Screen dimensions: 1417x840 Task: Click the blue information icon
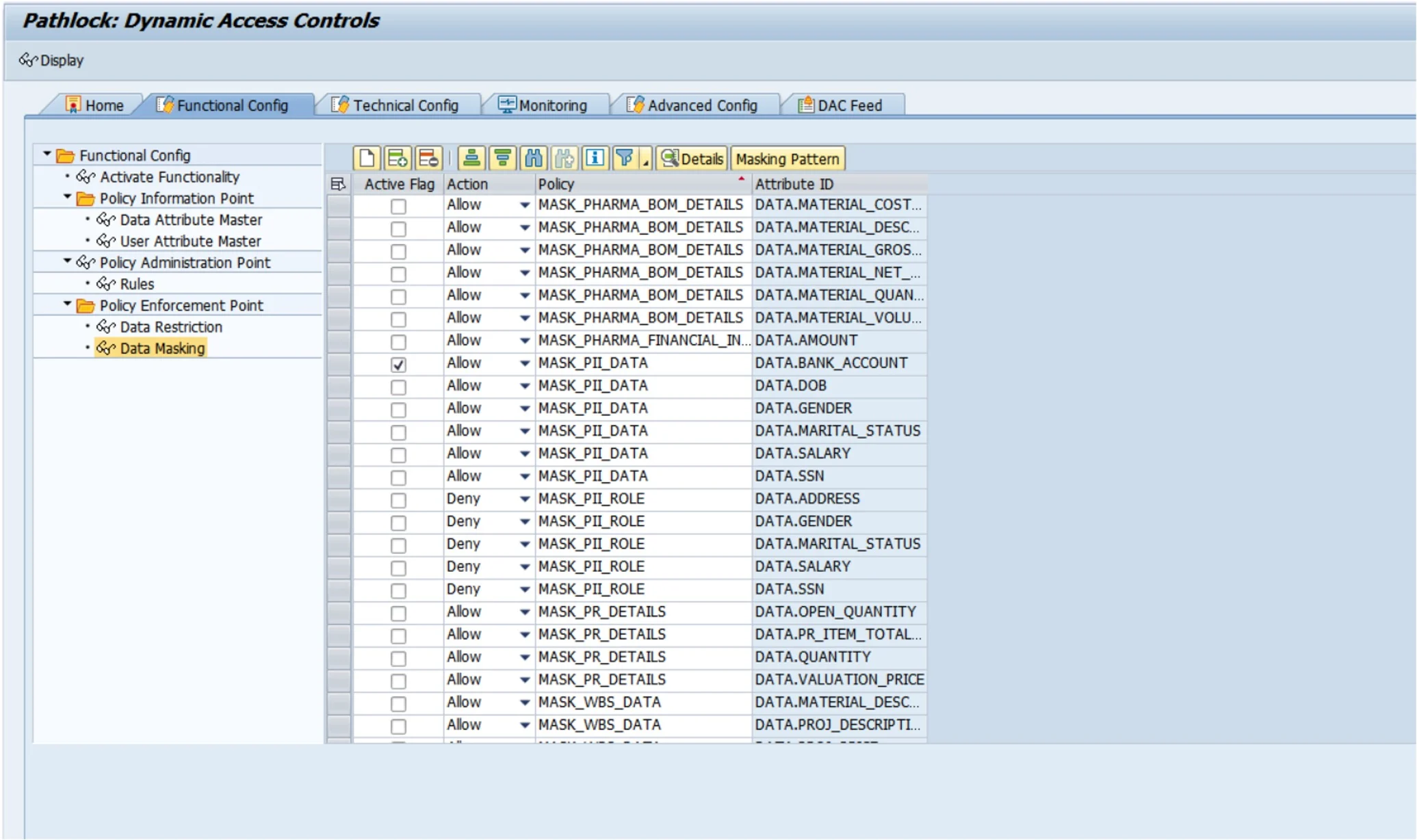click(x=595, y=159)
